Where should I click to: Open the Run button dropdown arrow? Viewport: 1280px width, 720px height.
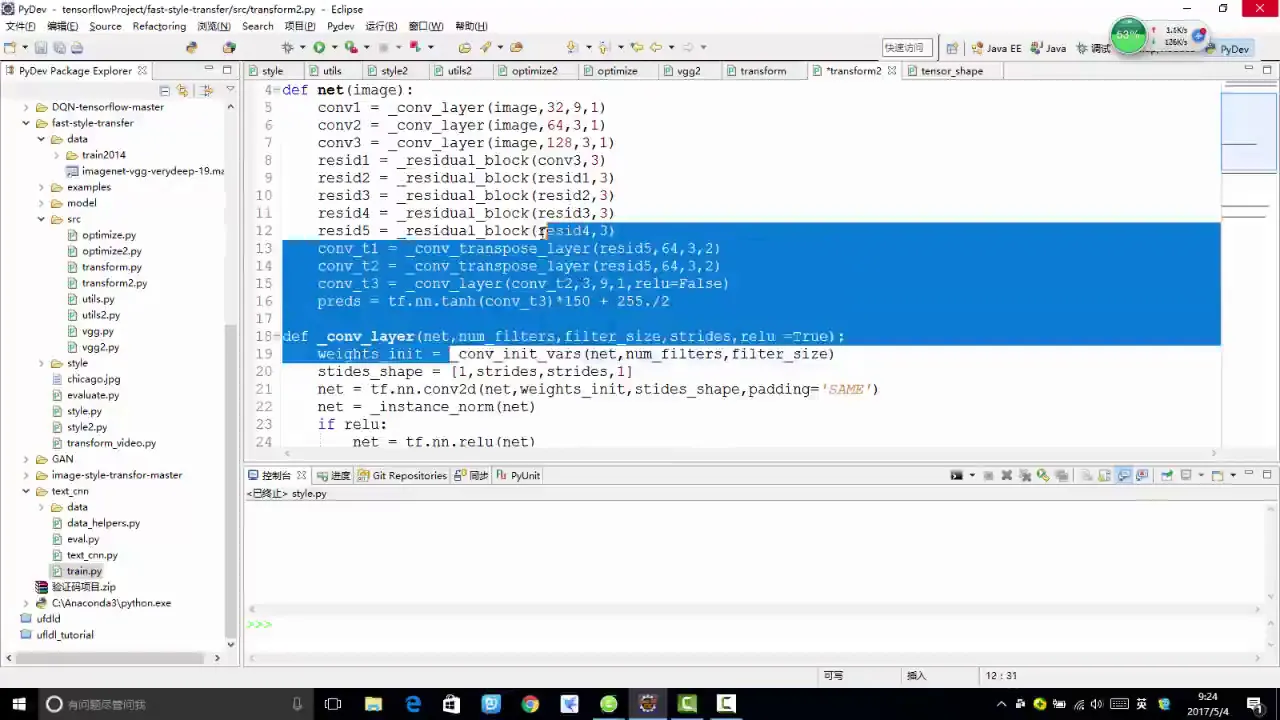coord(334,47)
